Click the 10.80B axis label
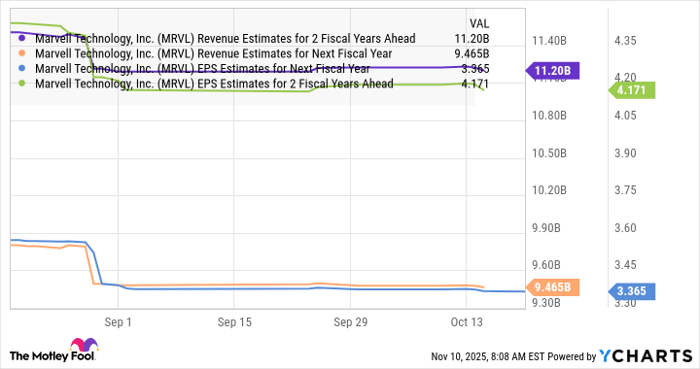This screenshot has height=369, width=700. 549,116
